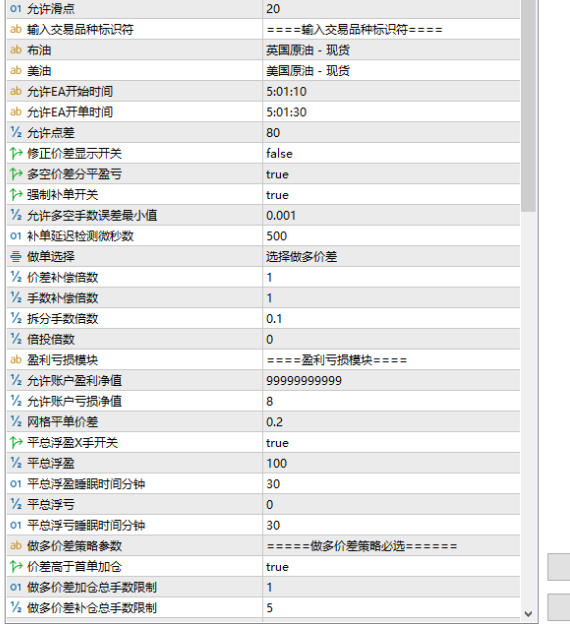570x629 pixels.
Task: Select the 允许EA开始时间 parameter name
Action: click(70, 91)
